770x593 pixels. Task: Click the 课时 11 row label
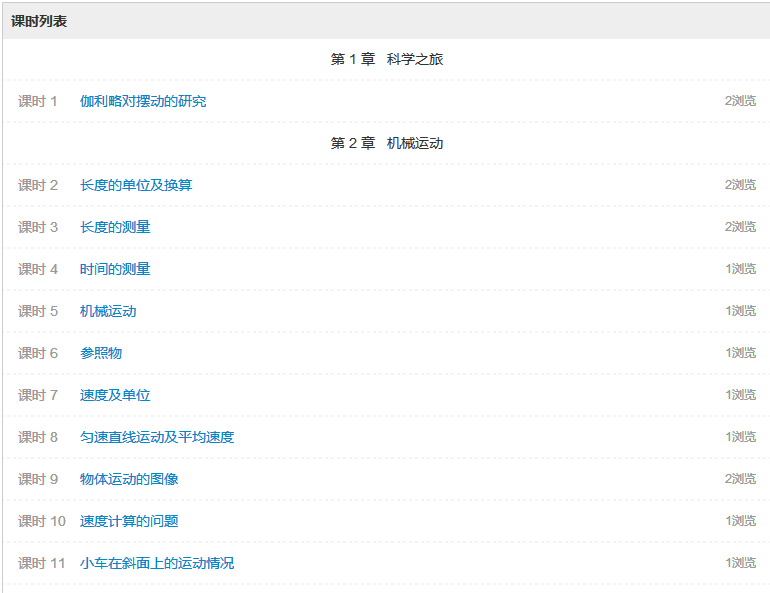pyautogui.click(x=42, y=563)
